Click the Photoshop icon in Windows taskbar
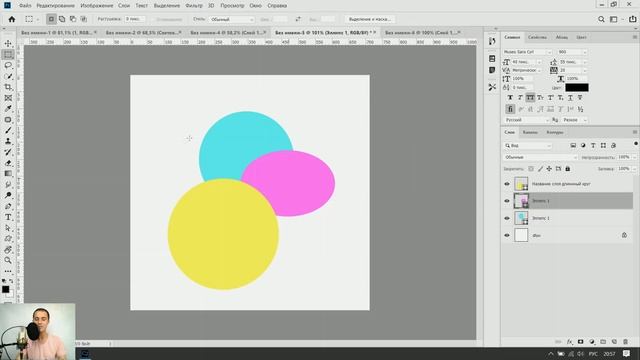 (x=85, y=354)
